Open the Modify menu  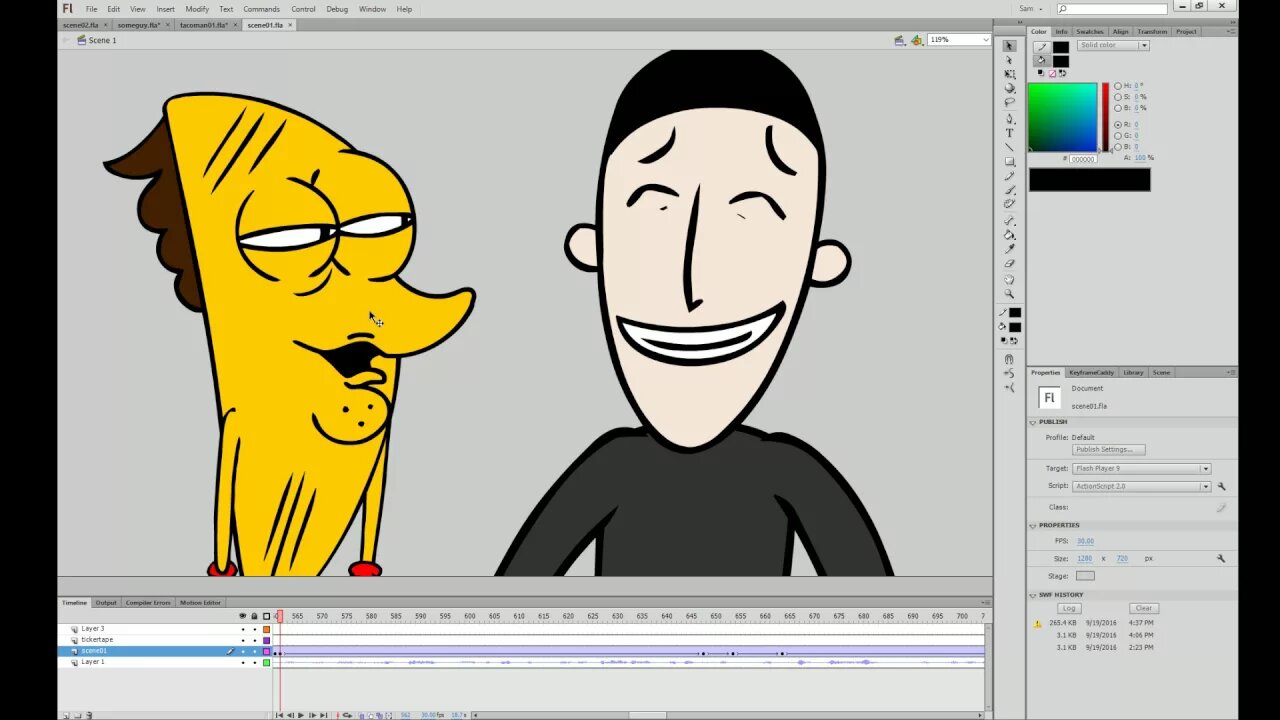197,9
